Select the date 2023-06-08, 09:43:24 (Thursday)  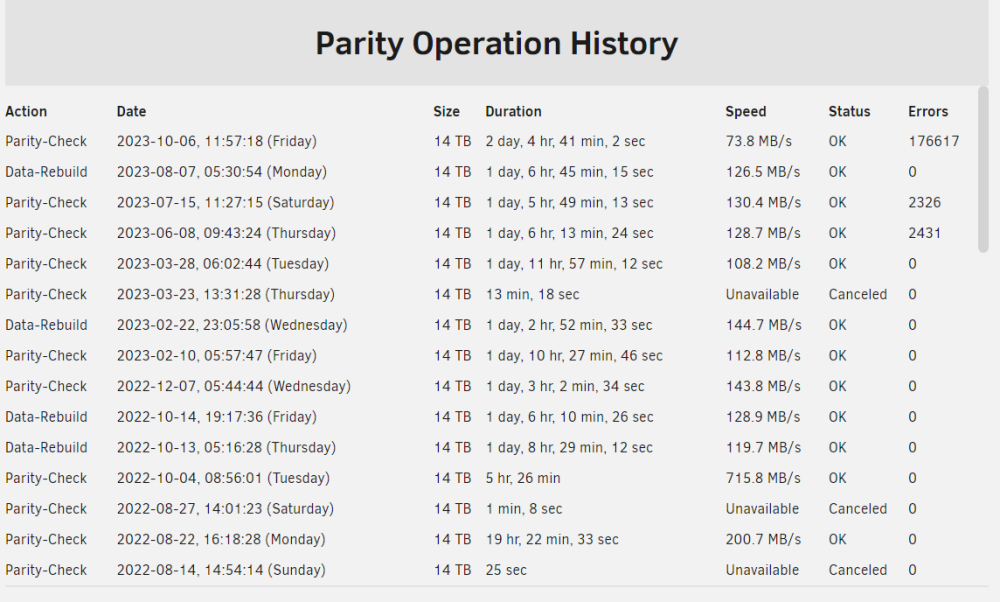tap(226, 233)
